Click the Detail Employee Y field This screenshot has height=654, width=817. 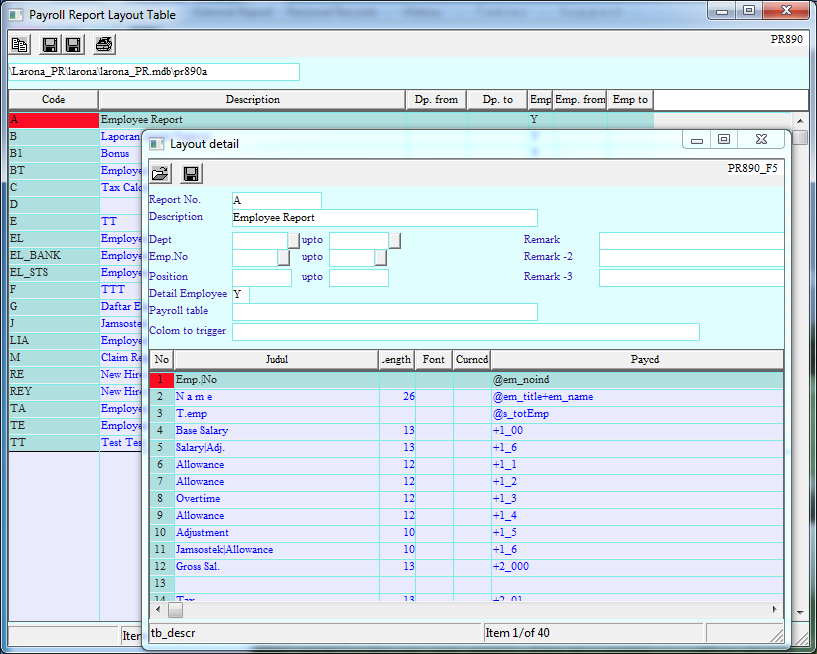tap(239, 293)
